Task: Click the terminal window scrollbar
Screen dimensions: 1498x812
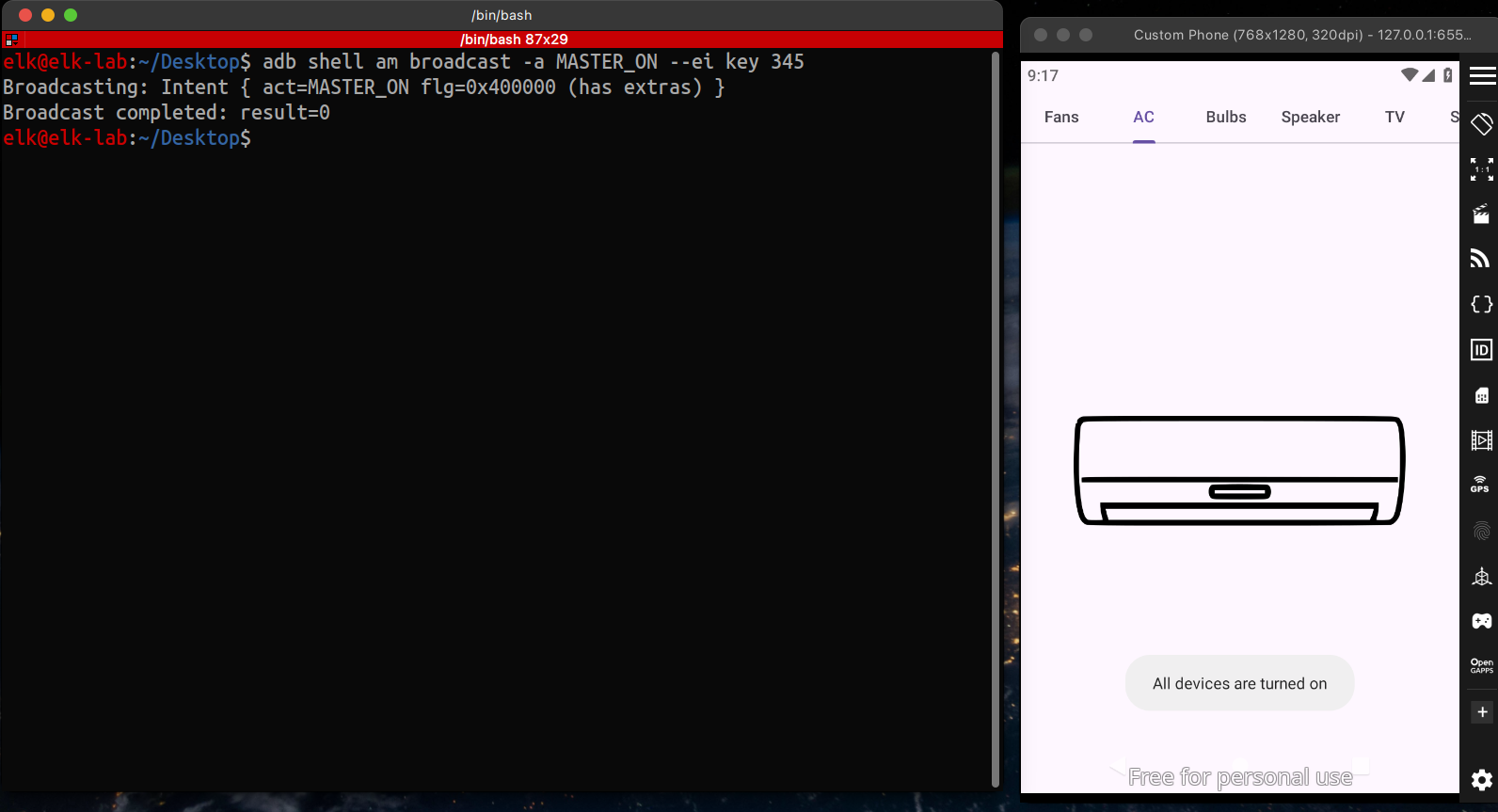Action: [996, 419]
